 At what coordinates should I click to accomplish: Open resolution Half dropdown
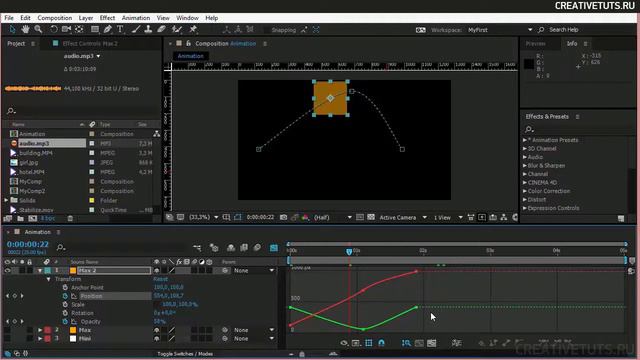(x=333, y=218)
